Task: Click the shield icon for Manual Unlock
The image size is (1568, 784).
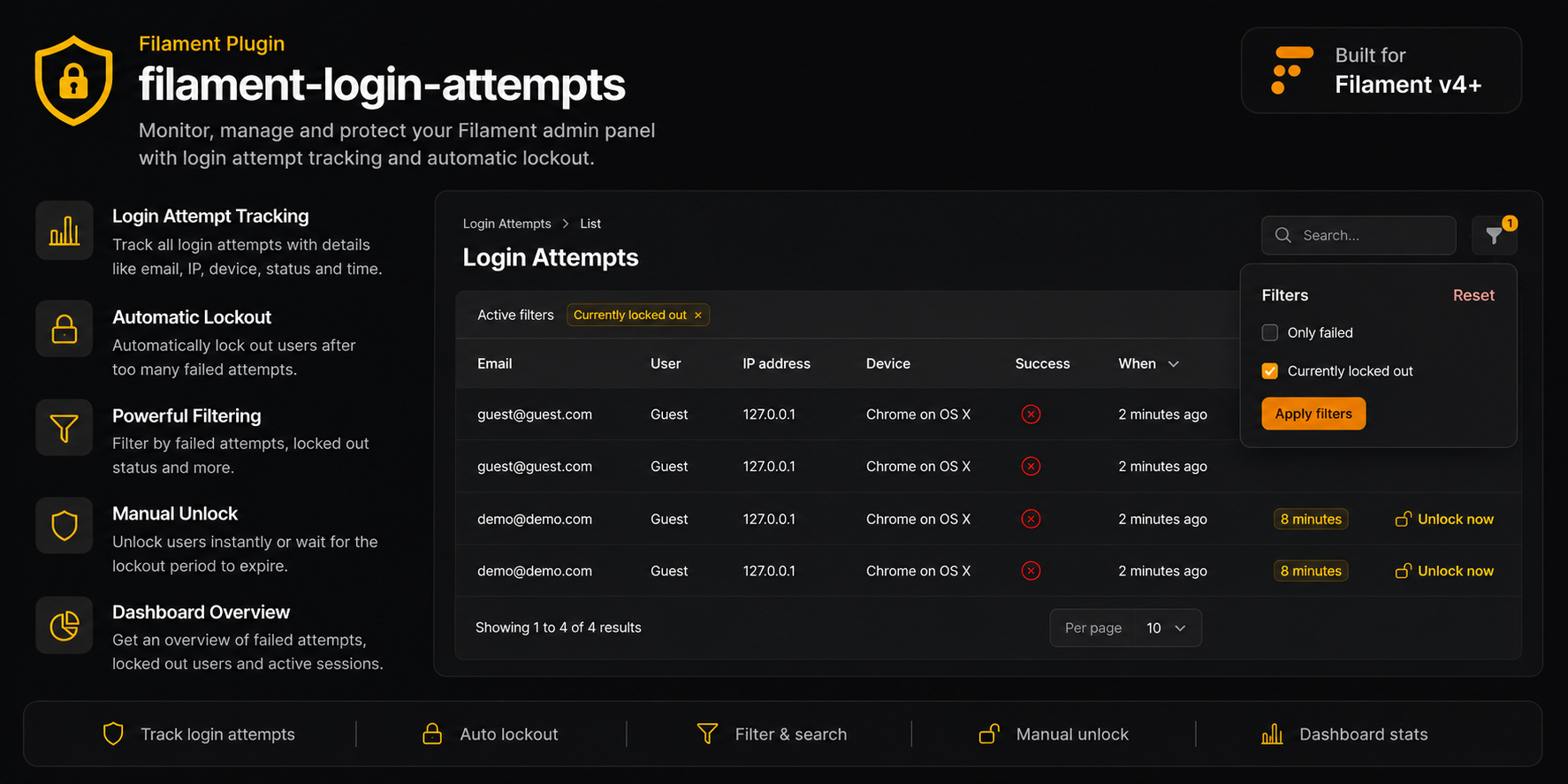Action: (65, 526)
